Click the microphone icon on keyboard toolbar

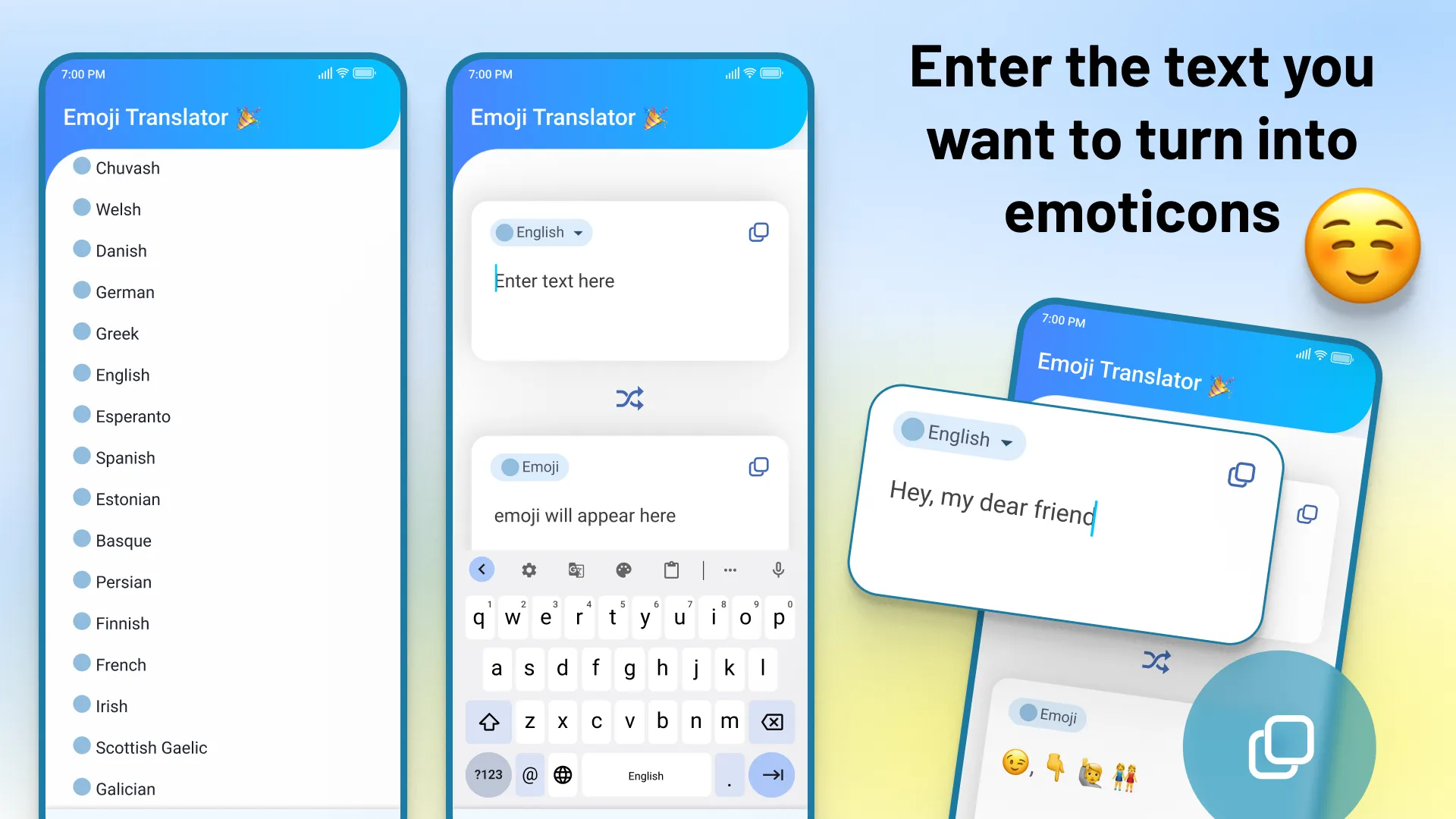[x=777, y=569]
